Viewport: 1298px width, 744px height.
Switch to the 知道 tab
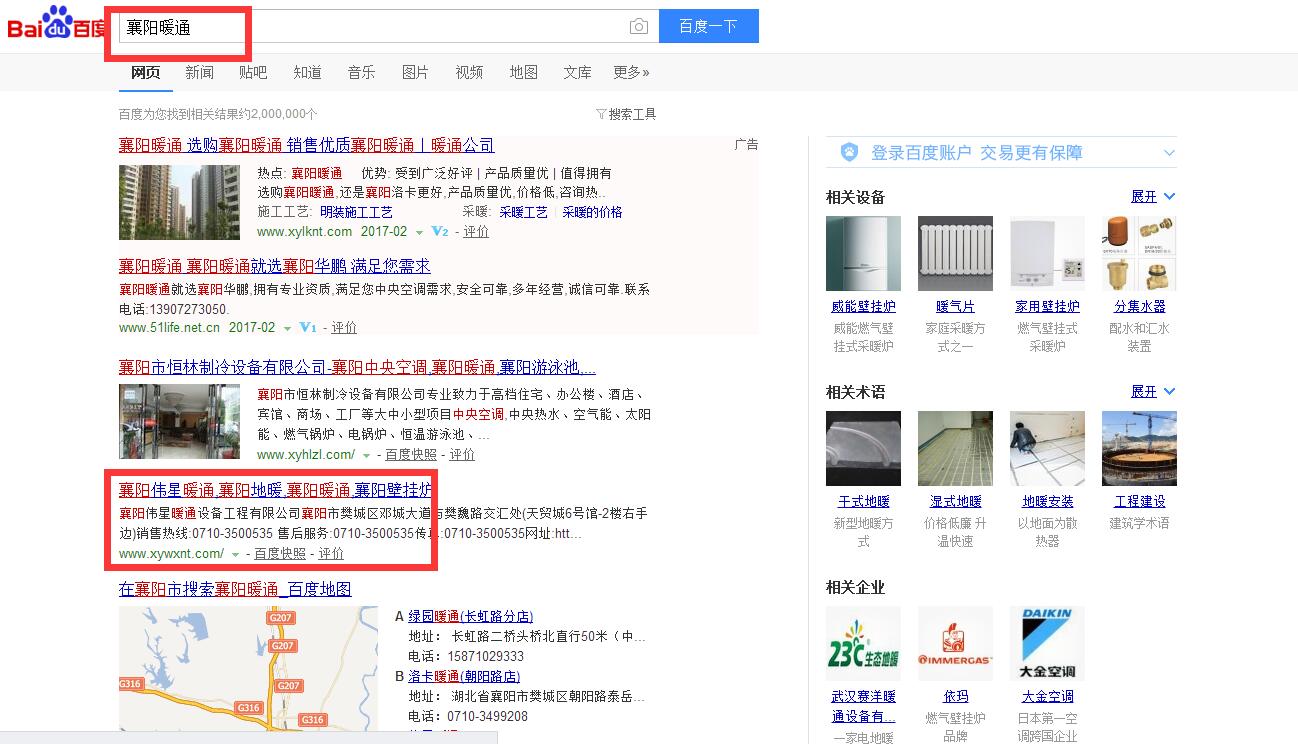[307, 72]
